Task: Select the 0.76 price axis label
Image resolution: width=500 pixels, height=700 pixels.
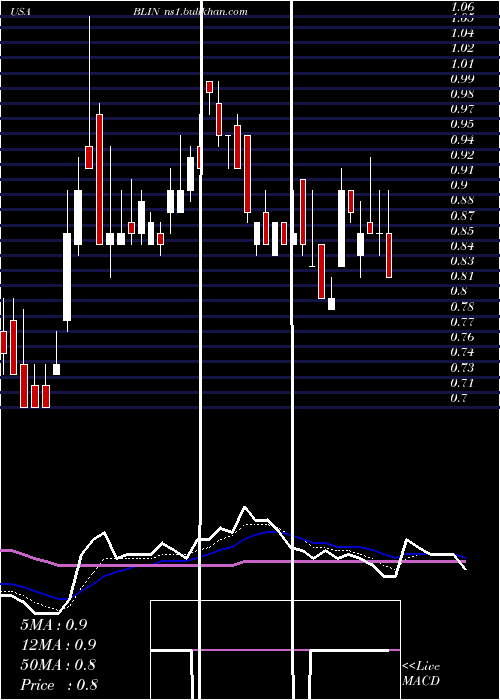Action: pos(462,338)
